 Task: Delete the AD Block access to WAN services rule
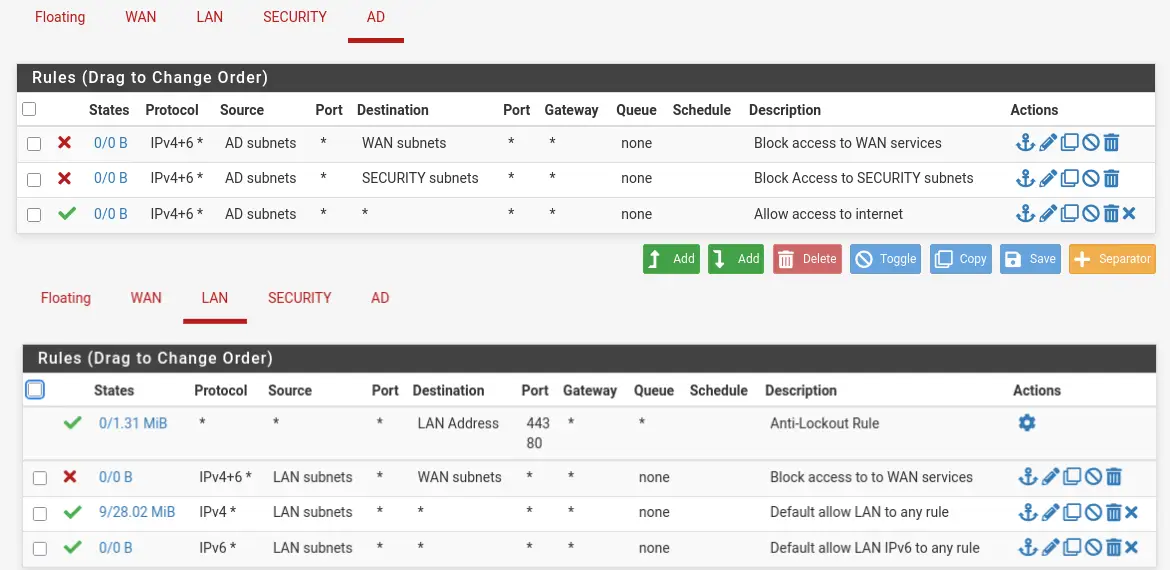(x=1111, y=143)
